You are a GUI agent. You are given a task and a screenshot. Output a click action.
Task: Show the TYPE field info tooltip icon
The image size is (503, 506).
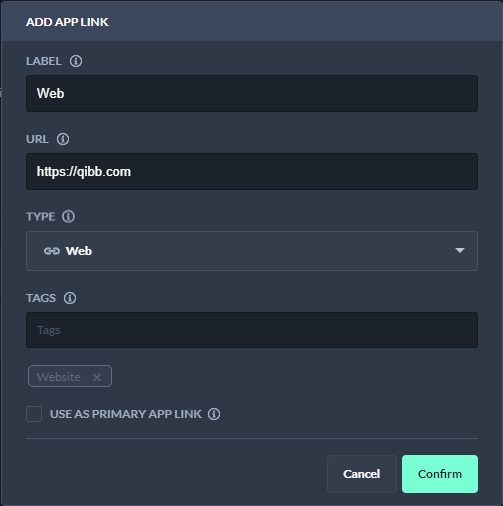68,217
